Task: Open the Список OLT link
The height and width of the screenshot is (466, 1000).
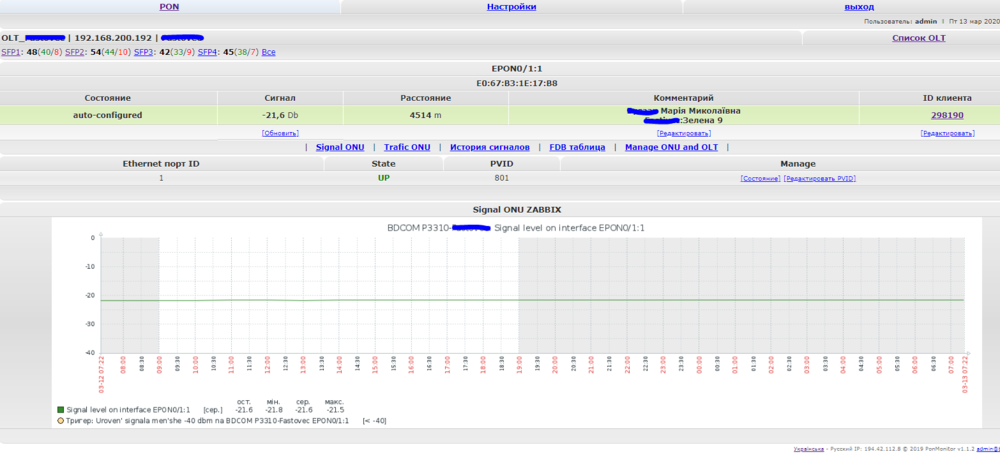Action: pos(918,37)
